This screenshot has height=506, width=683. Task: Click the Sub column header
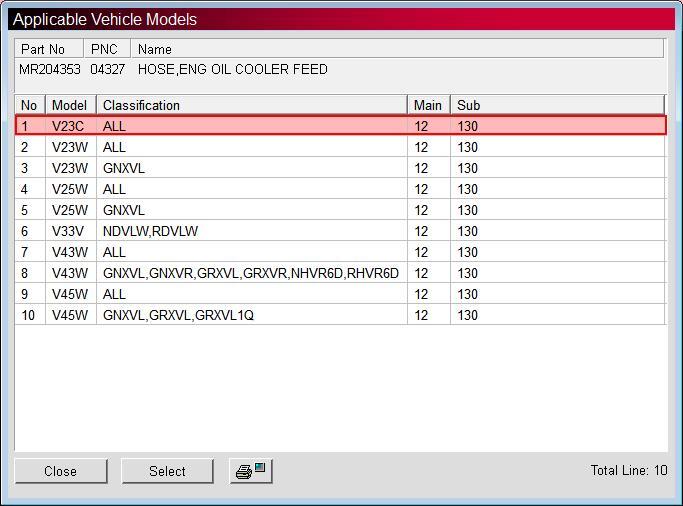pyautogui.click(x=558, y=105)
